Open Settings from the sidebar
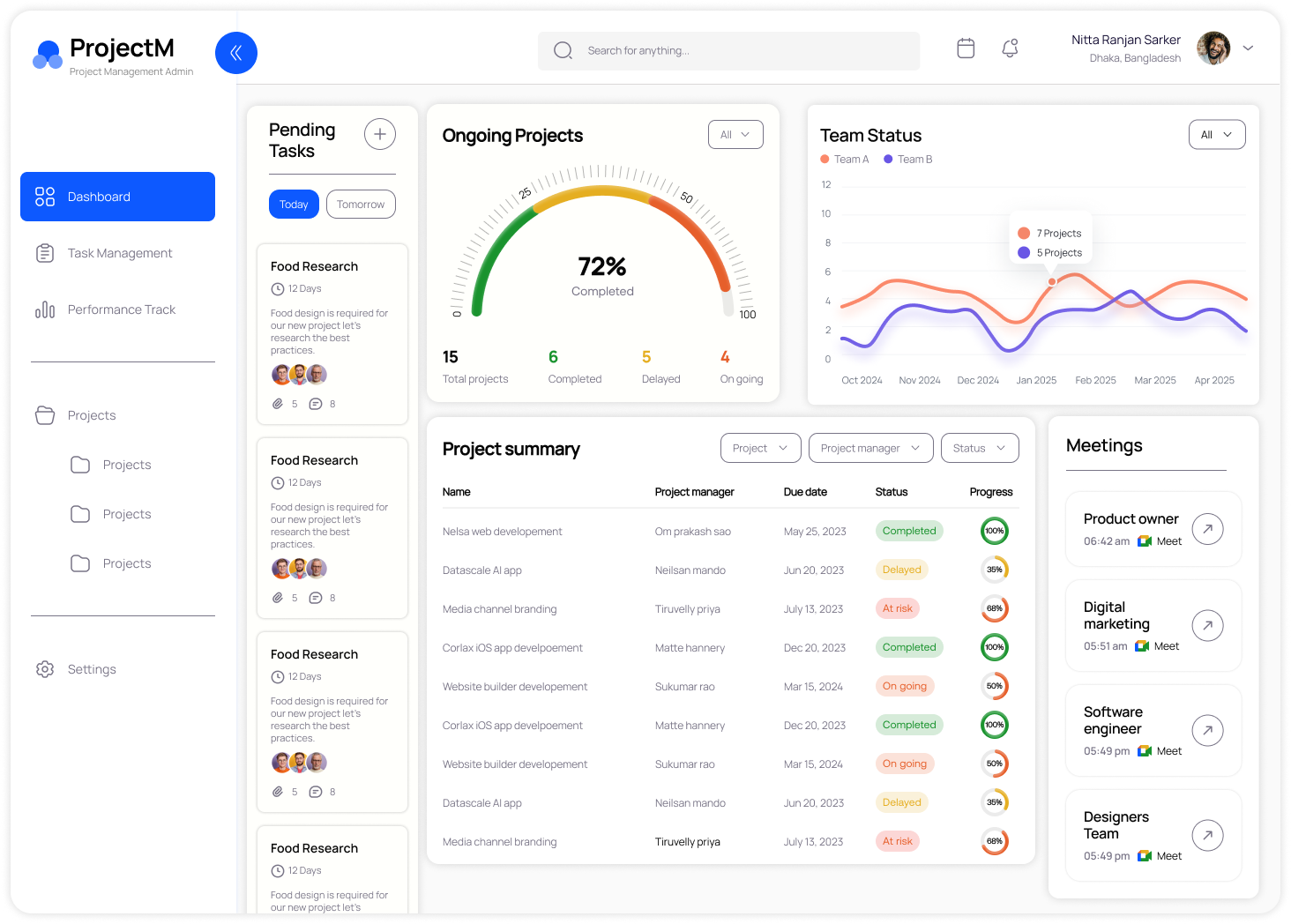 click(x=92, y=668)
